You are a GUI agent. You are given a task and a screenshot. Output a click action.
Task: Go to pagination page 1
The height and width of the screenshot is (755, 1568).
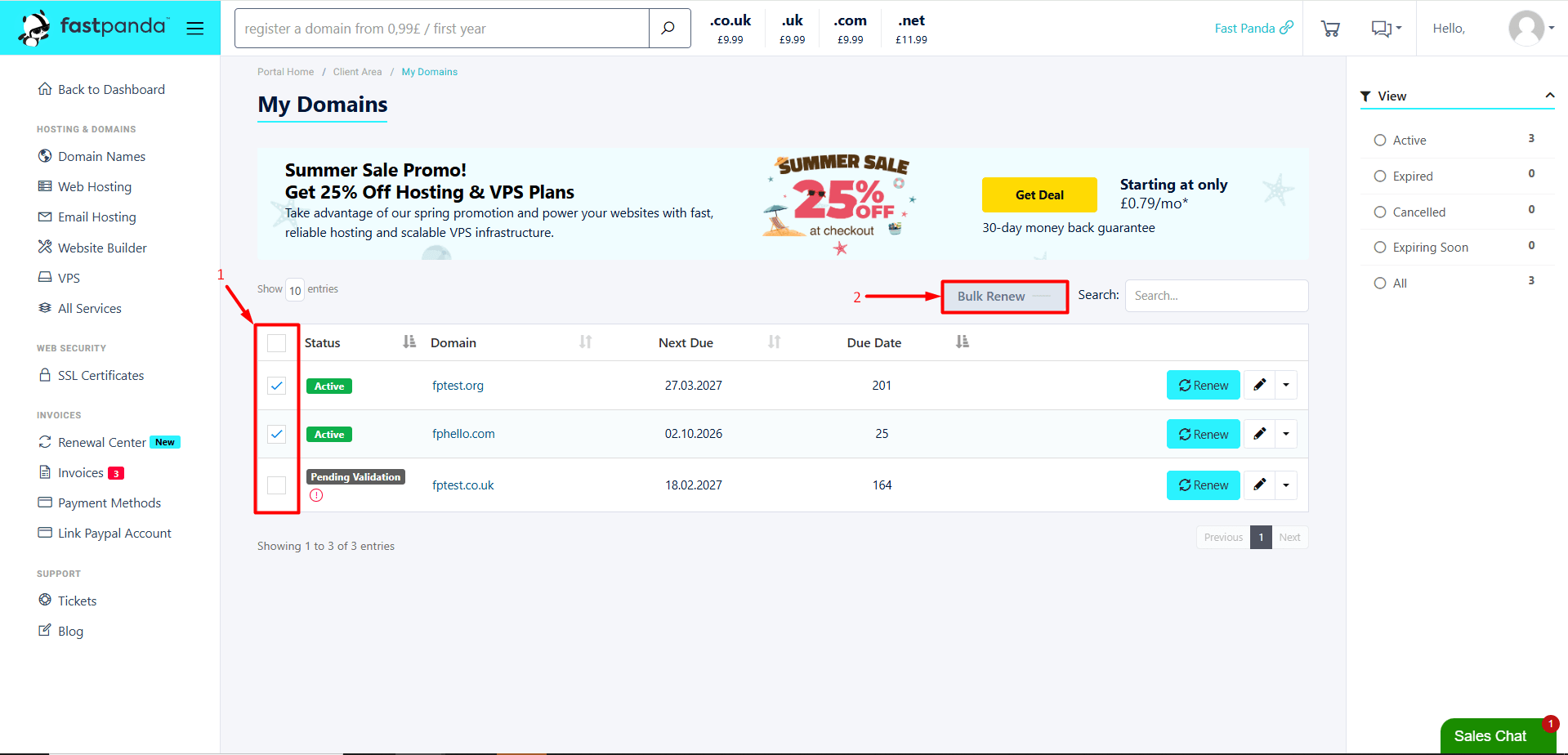point(1261,537)
